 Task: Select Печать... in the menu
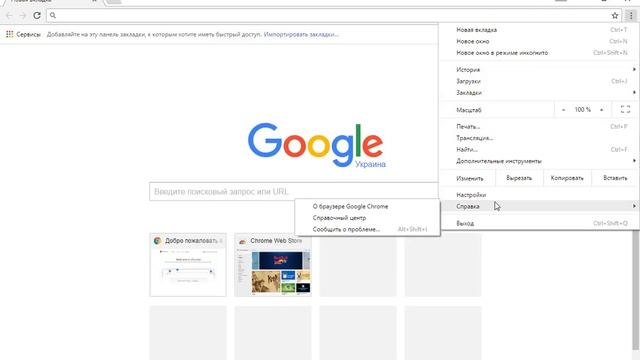click(x=539, y=127)
